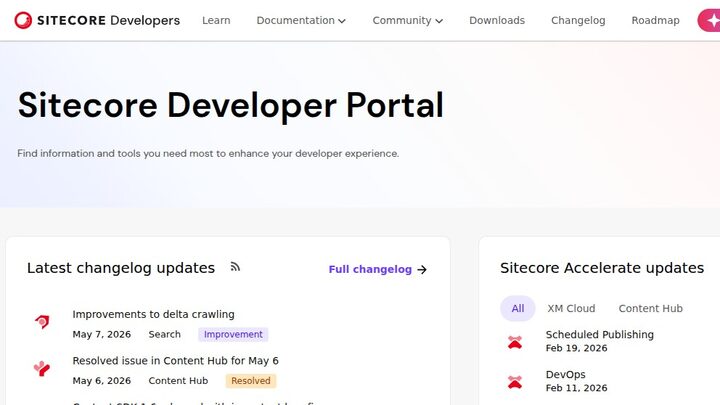
Task: Expand the Documentation menu
Action: click(x=301, y=21)
